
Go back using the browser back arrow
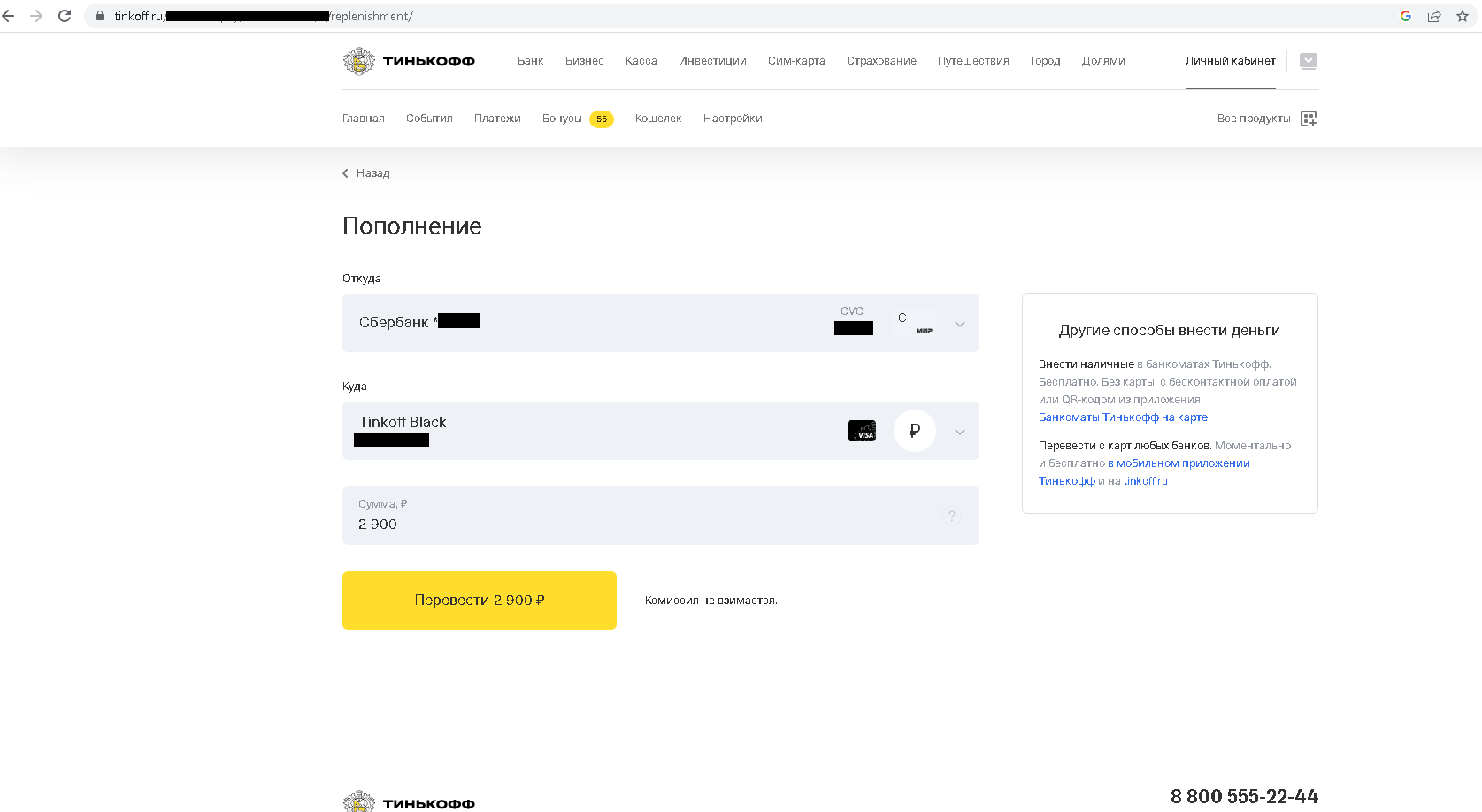(9, 16)
